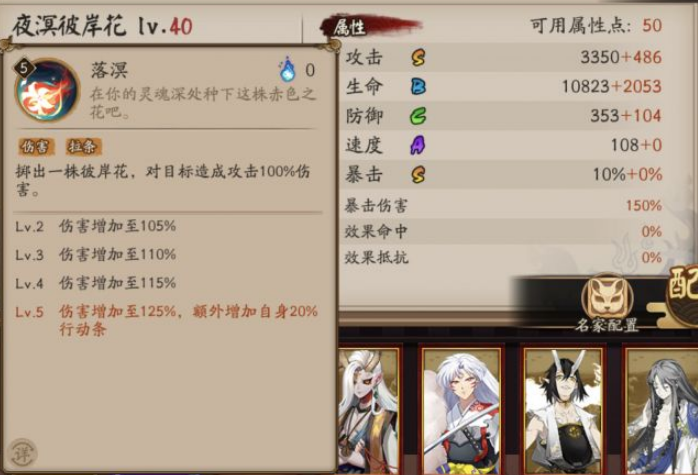Tap the 暴击伤害 150% row
698x475 pixels.
(x=503, y=206)
